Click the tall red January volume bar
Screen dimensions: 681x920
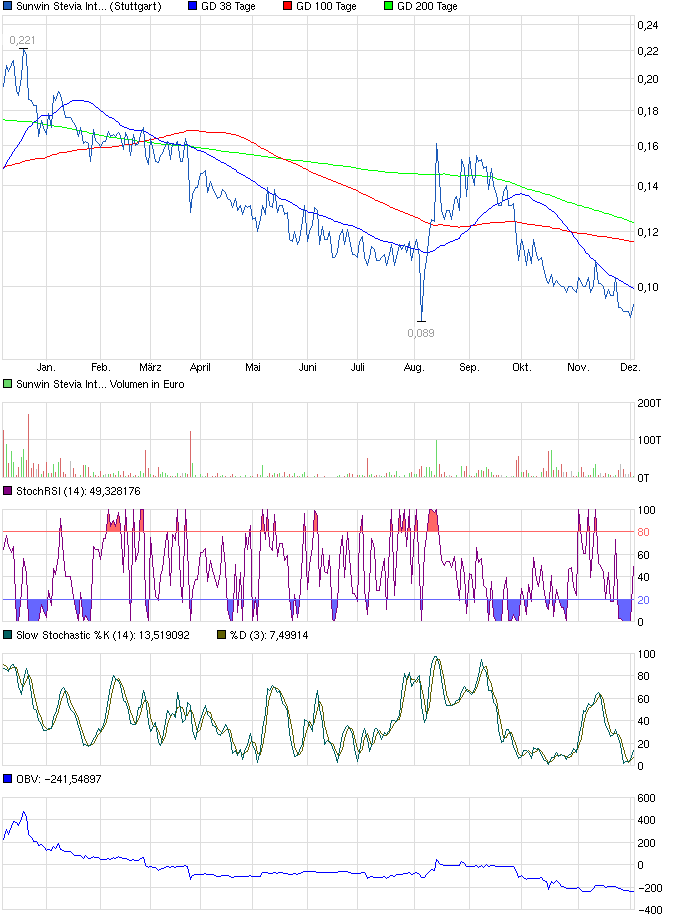coord(28,445)
